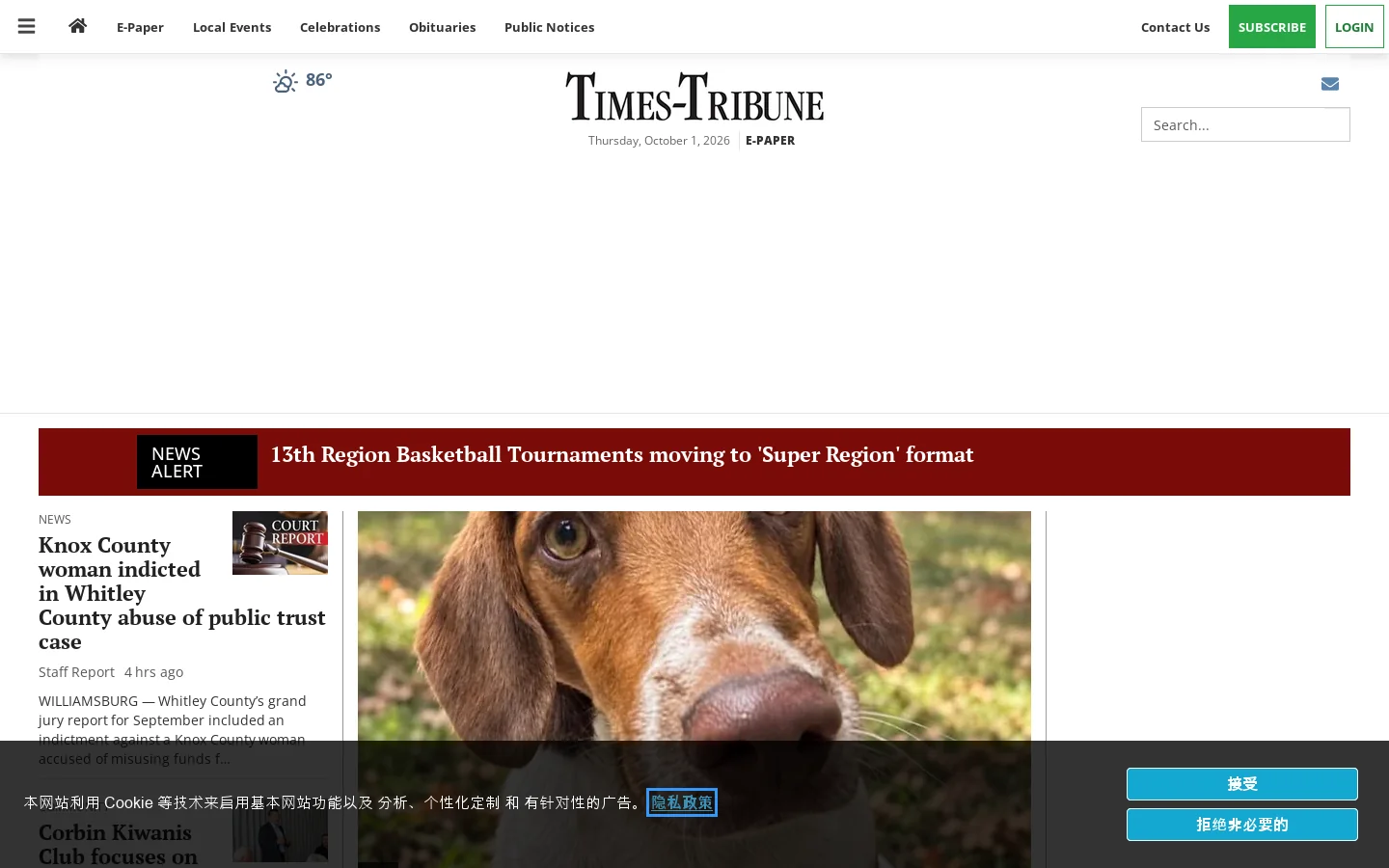The height and width of the screenshot is (868, 1389).
Task: Open the E-PAPER link below the logo
Action: click(x=770, y=141)
